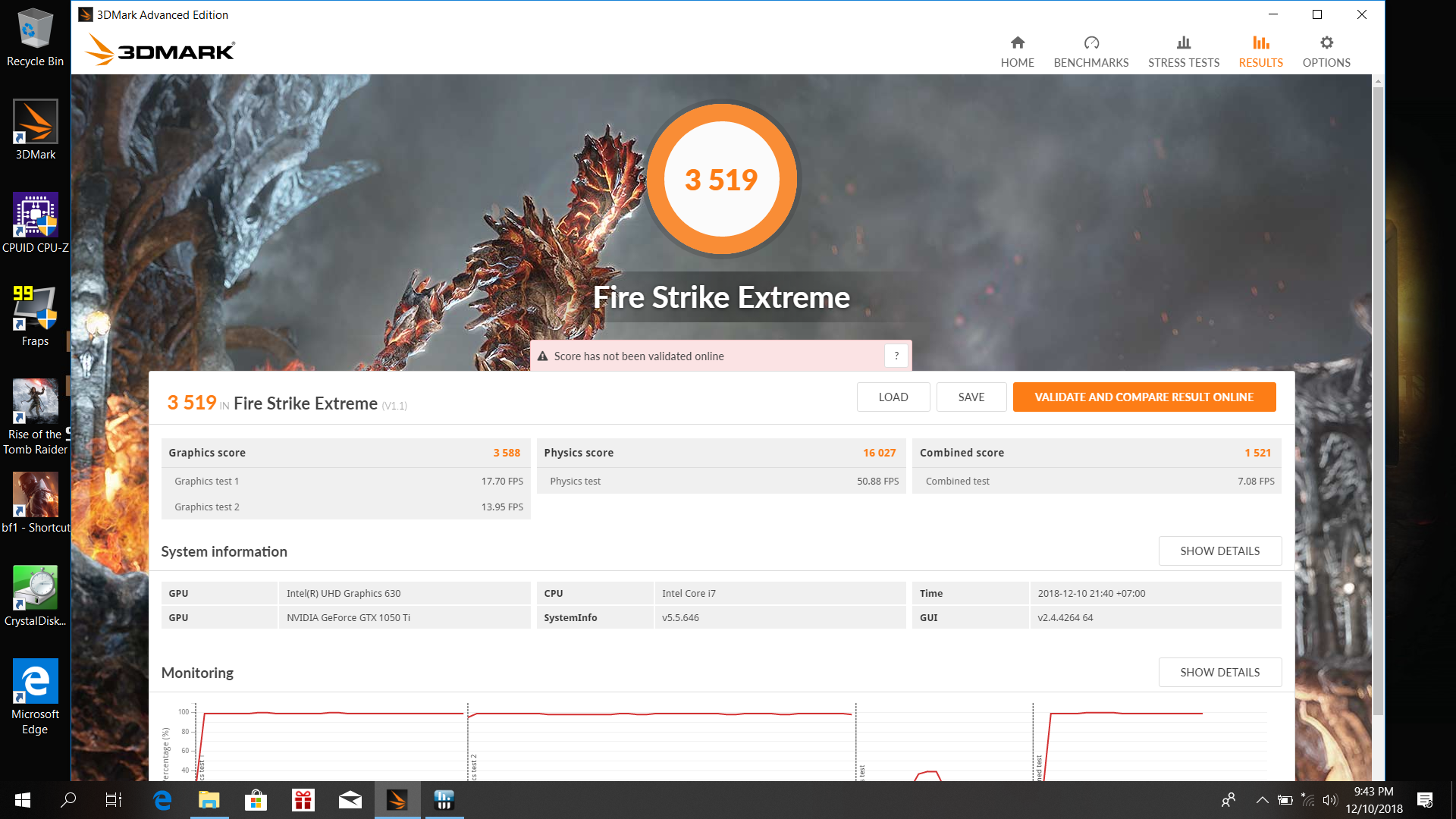Switch to the BENCHMARKS tab

[x=1090, y=52]
